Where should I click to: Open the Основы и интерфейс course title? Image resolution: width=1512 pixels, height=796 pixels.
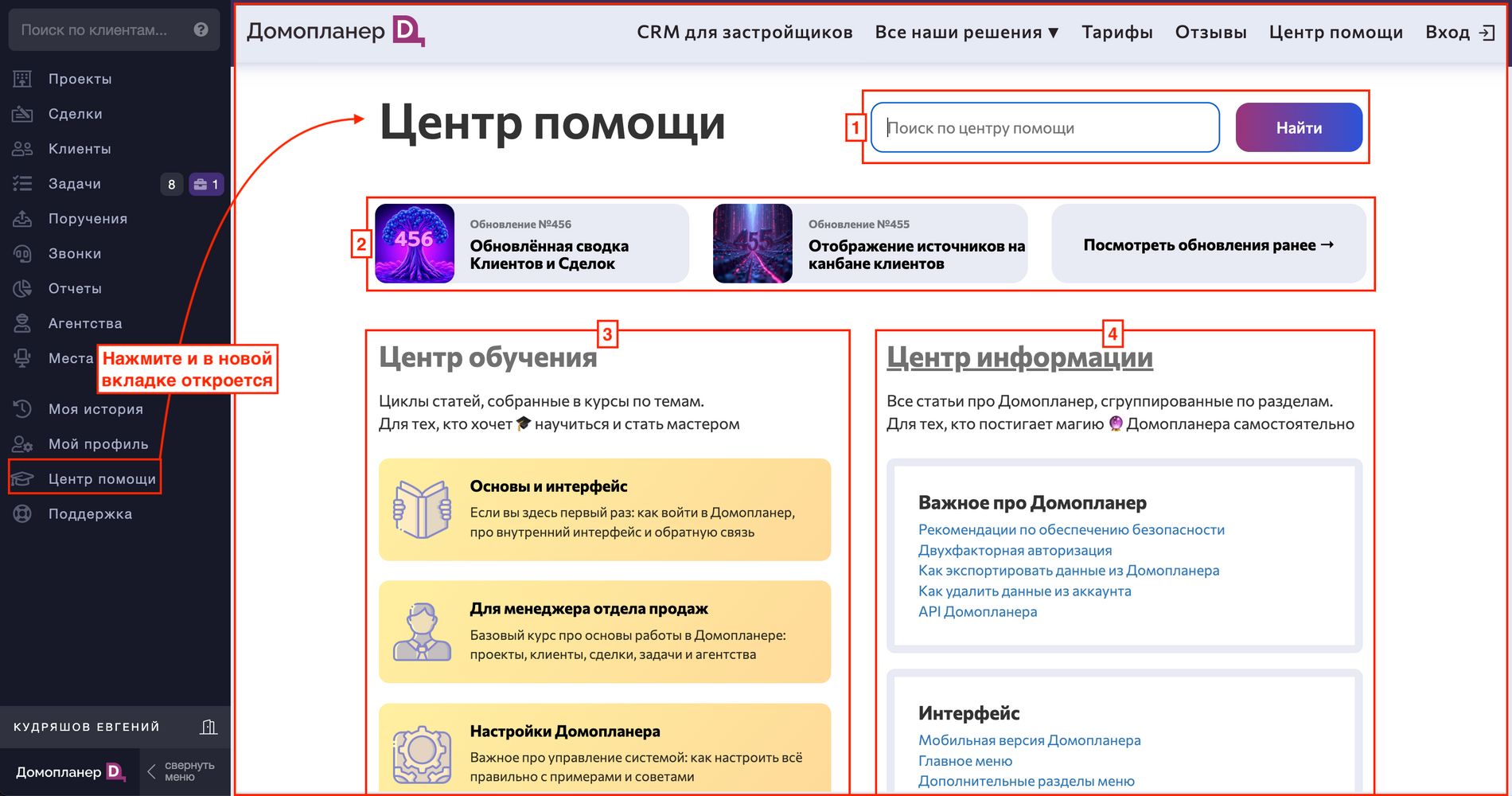click(548, 486)
